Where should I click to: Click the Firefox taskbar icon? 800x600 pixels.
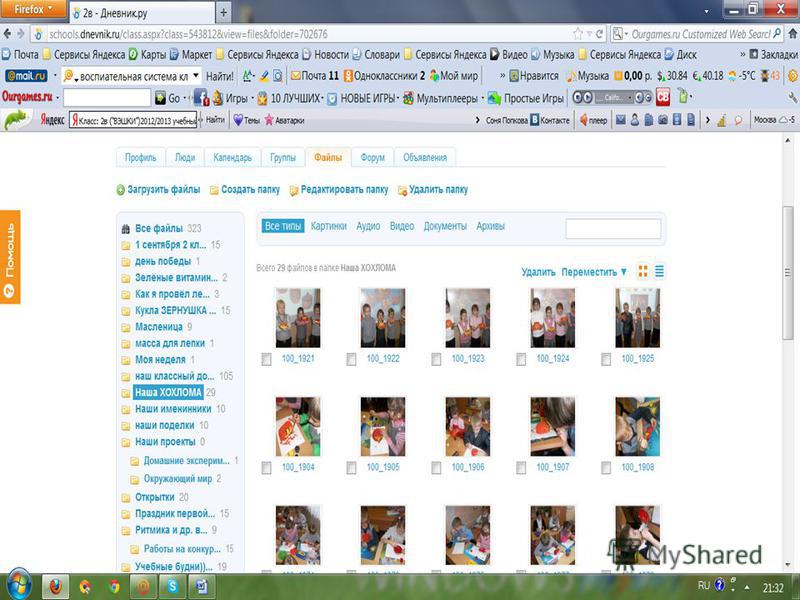point(55,586)
